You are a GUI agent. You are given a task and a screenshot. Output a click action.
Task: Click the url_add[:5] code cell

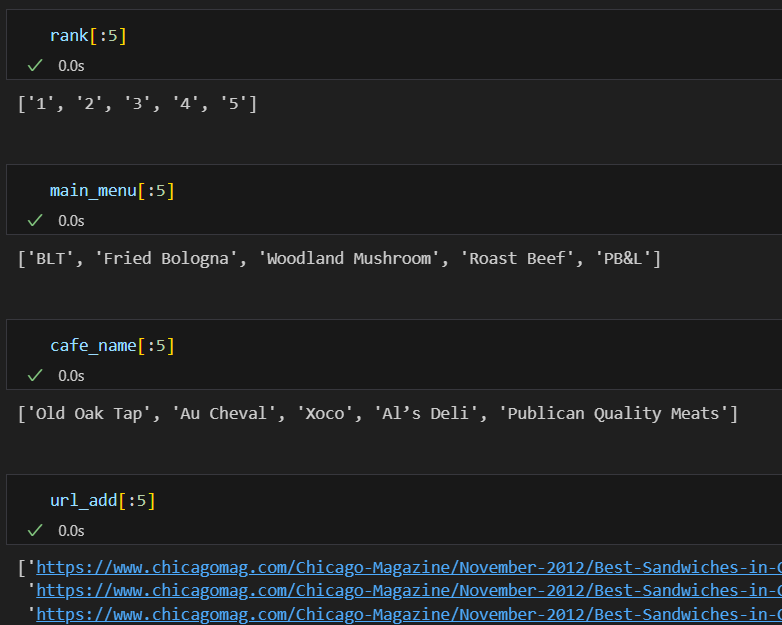(x=394, y=509)
